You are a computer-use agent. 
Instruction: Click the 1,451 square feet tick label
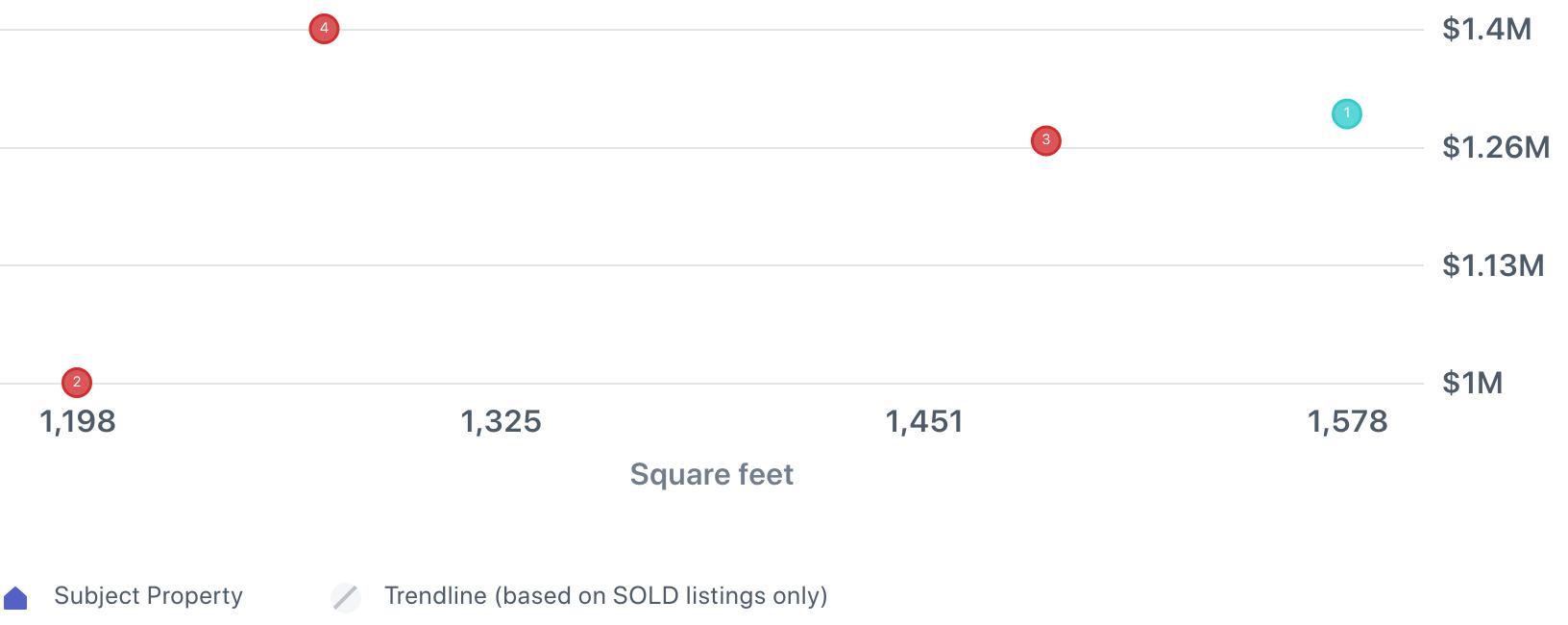pyautogui.click(x=923, y=421)
